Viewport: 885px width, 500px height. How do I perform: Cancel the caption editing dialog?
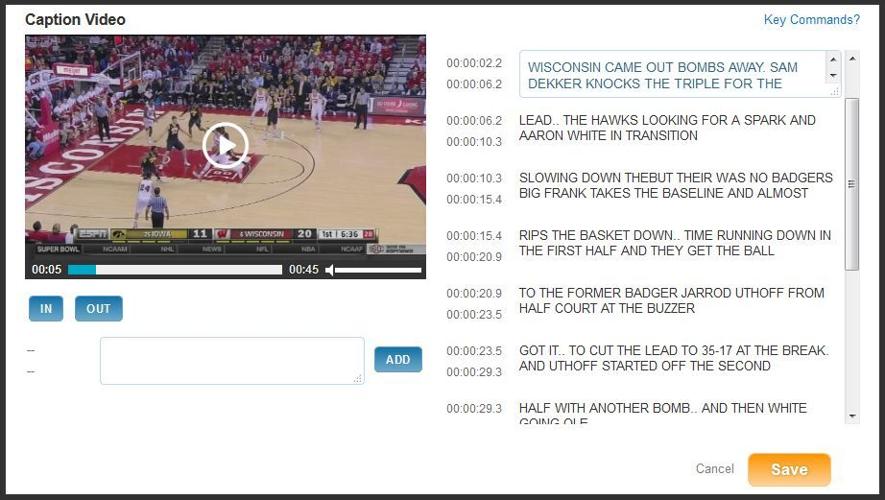(x=715, y=469)
